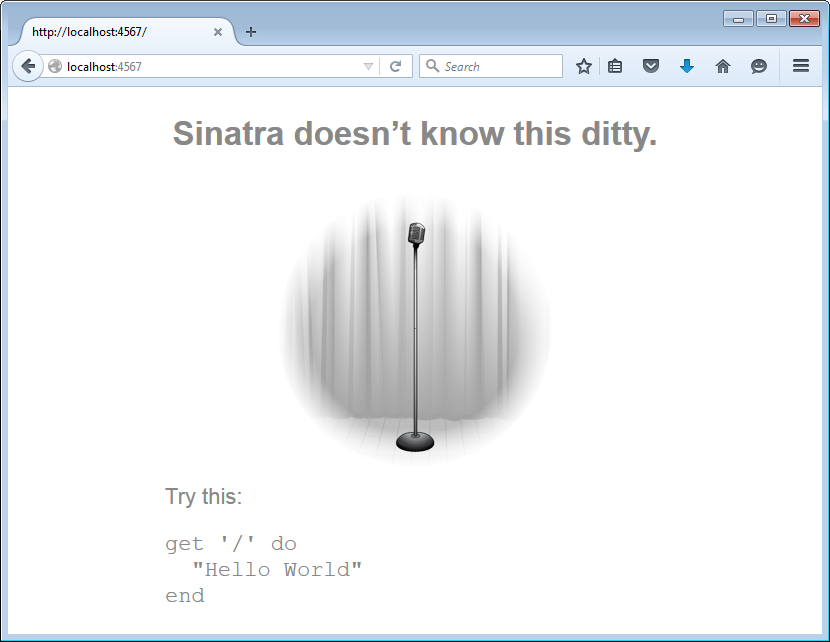The image size is (830, 642).
Task: Go to the Home page icon
Action: [723, 66]
